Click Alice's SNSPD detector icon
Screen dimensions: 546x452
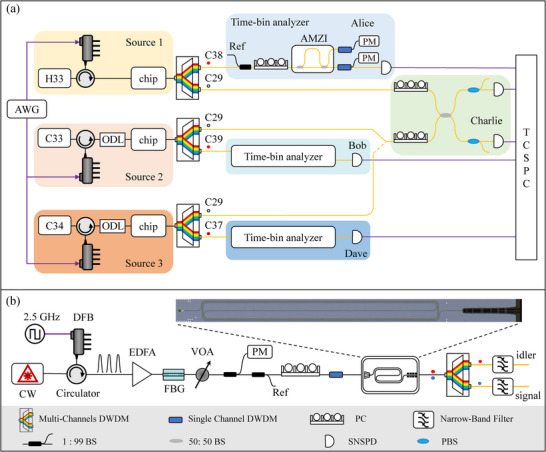click(386, 67)
